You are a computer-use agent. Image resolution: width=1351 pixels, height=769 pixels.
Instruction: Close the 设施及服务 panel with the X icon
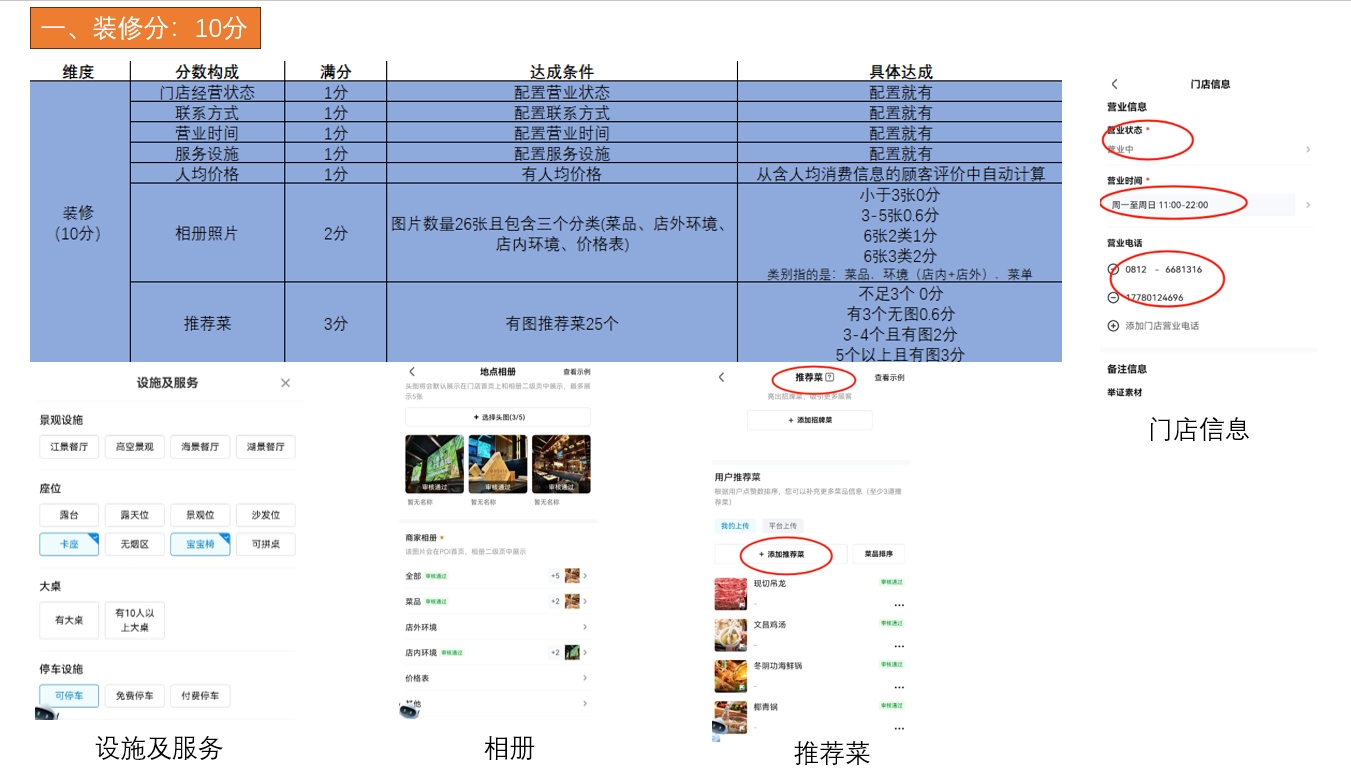(285, 383)
